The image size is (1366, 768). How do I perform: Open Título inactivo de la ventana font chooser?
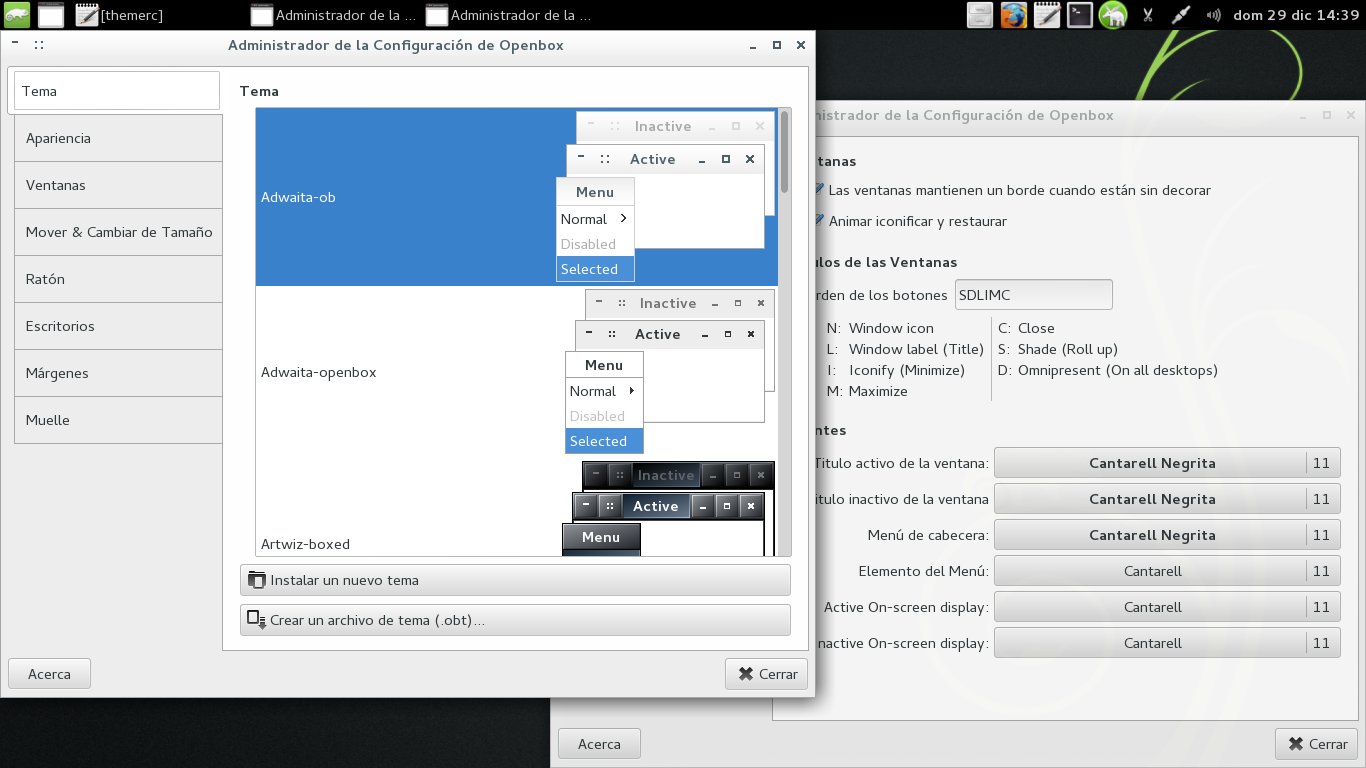click(1167, 499)
